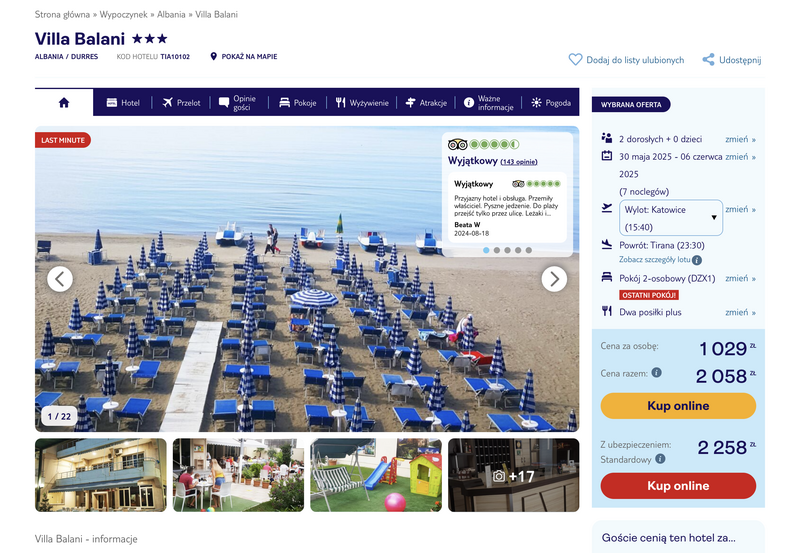Click the red Kup online button
The width and height of the screenshot is (800, 553).
(678, 486)
